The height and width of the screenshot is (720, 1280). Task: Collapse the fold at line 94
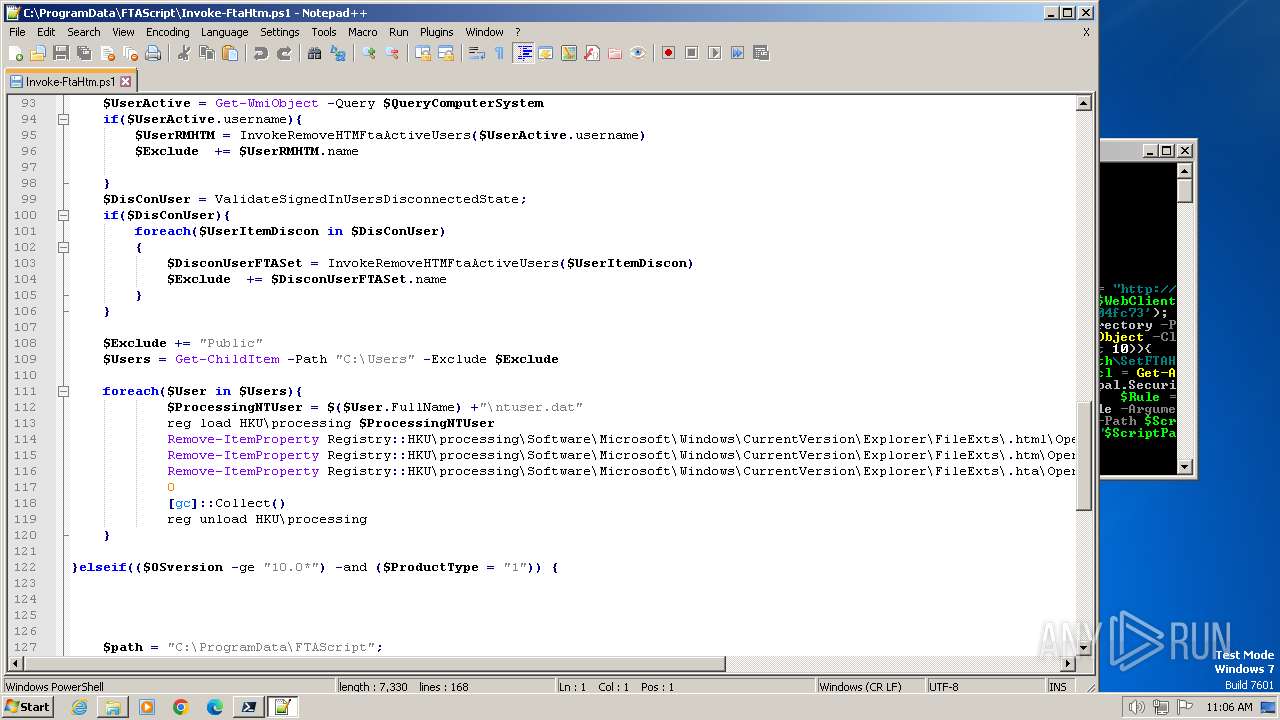coord(63,119)
